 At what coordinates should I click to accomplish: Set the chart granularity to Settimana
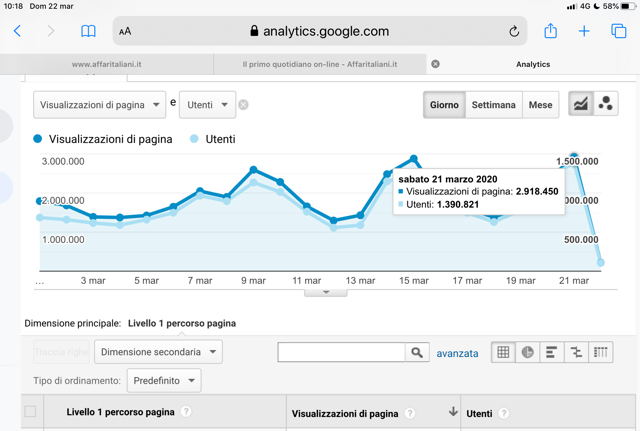point(493,105)
